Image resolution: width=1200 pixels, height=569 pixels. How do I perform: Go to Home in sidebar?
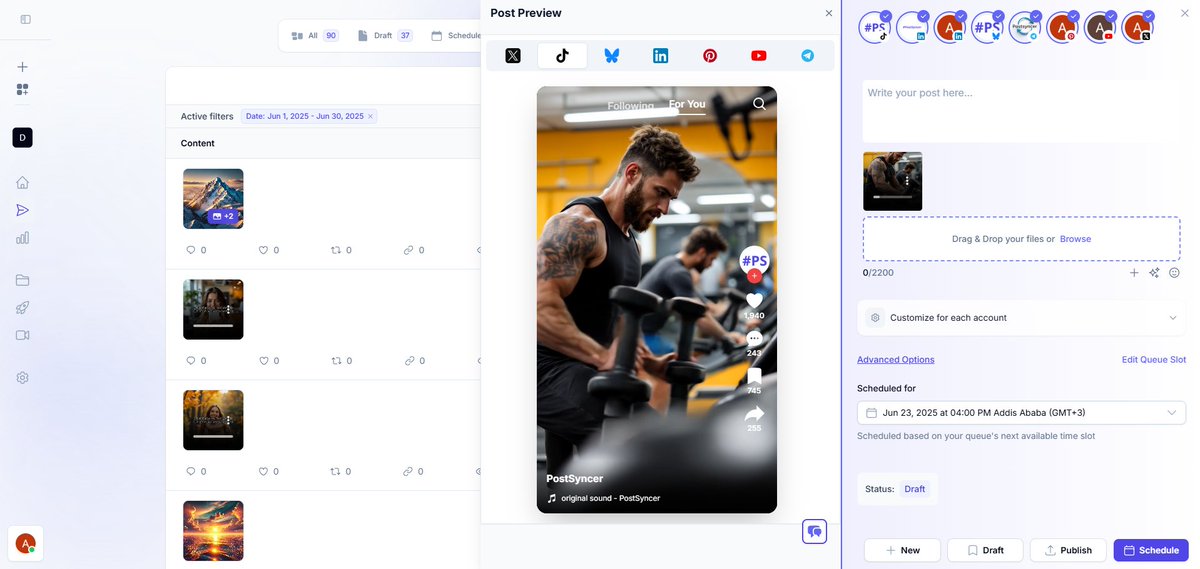[22, 182]
